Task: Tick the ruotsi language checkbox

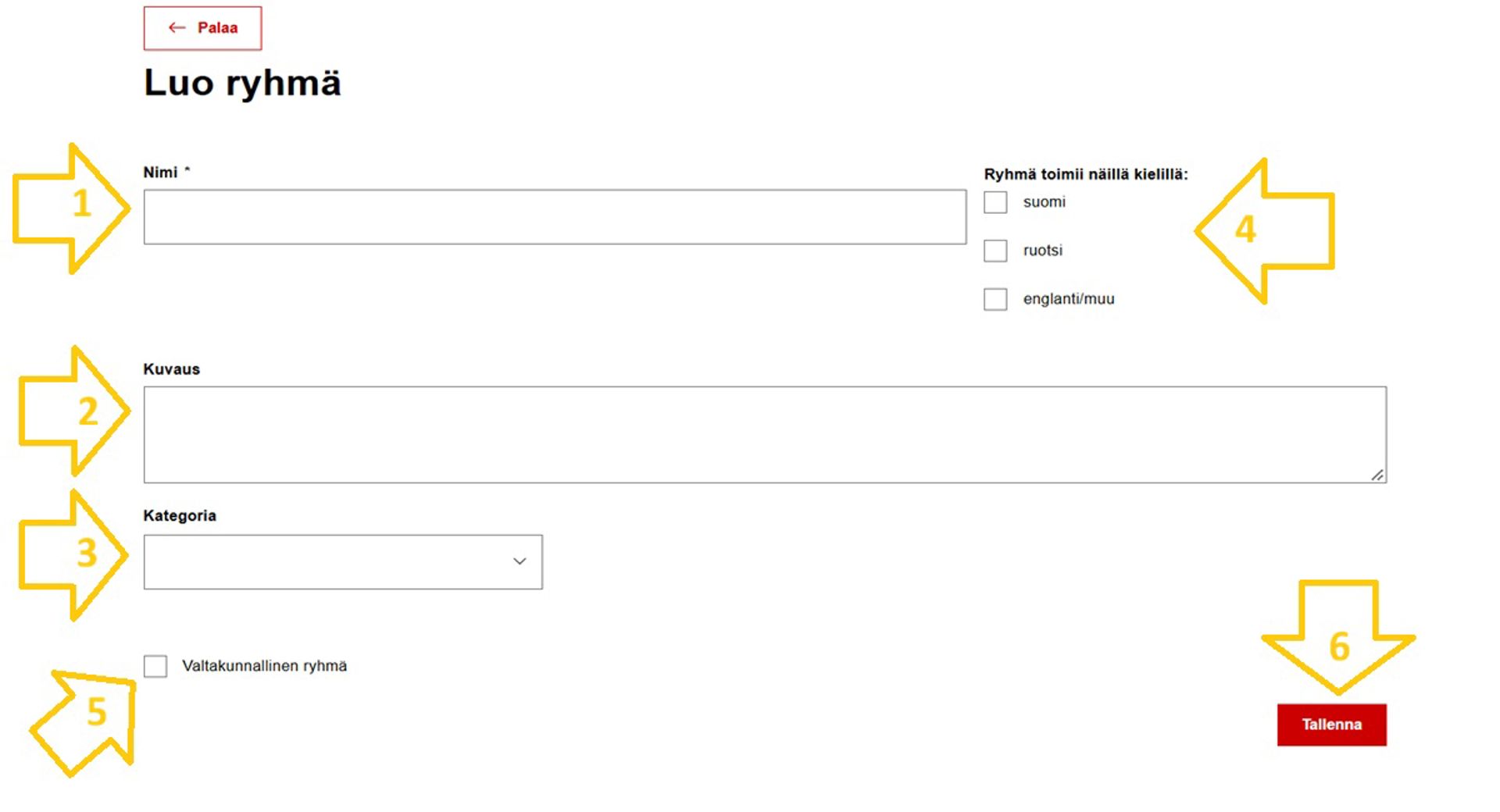Action: 995,251
